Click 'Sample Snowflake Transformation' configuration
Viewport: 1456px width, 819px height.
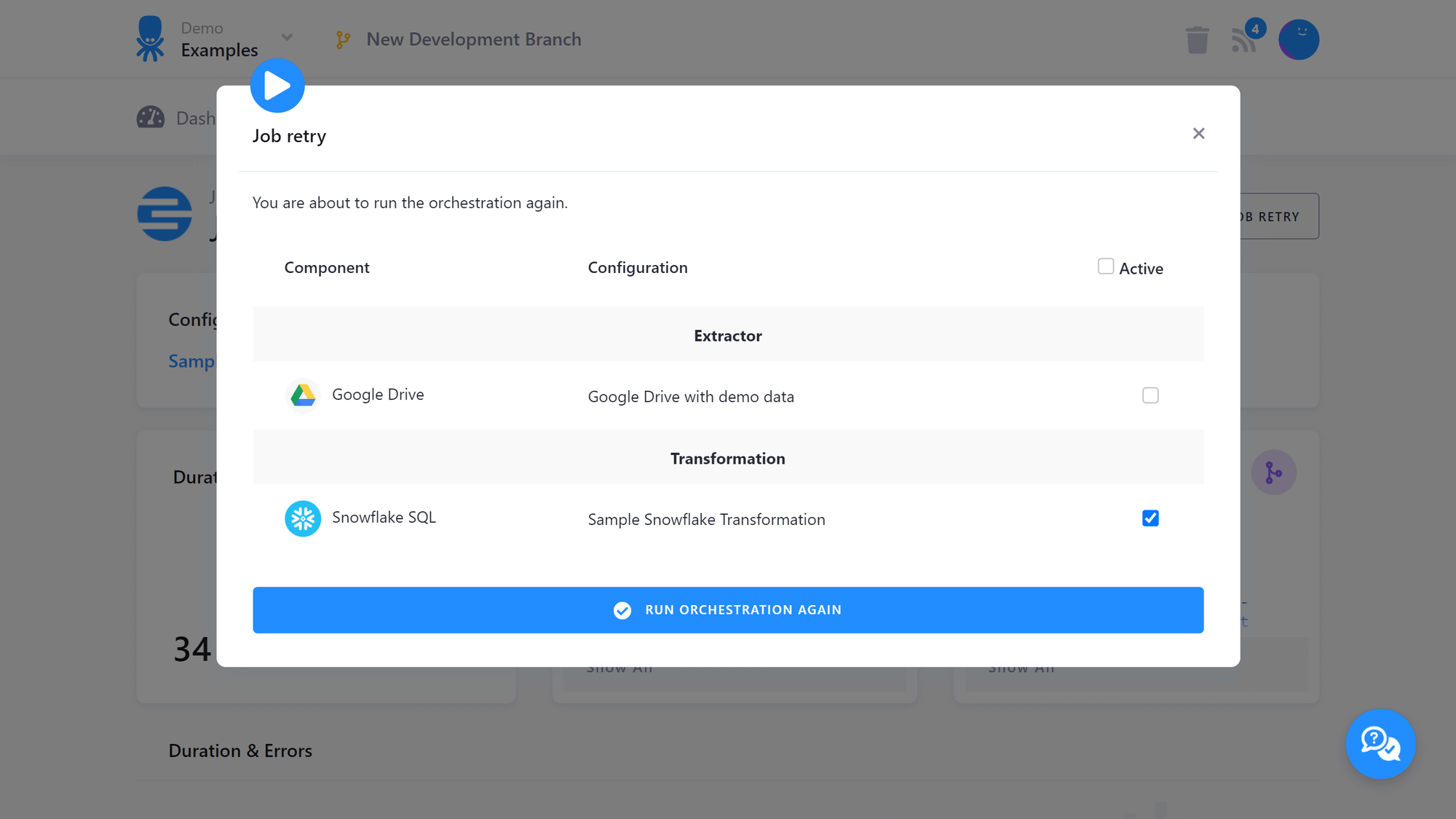click(706, 520)
